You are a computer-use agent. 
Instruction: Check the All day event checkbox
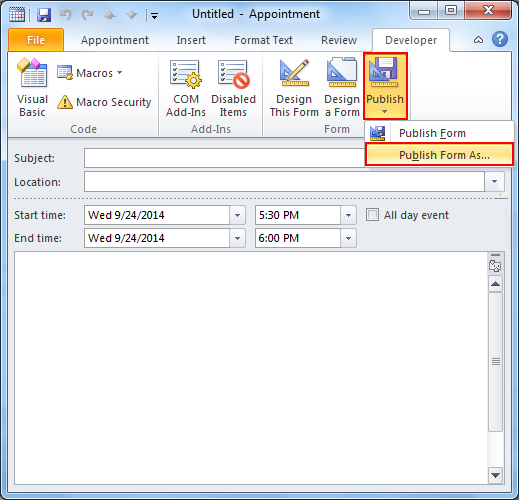372,215
